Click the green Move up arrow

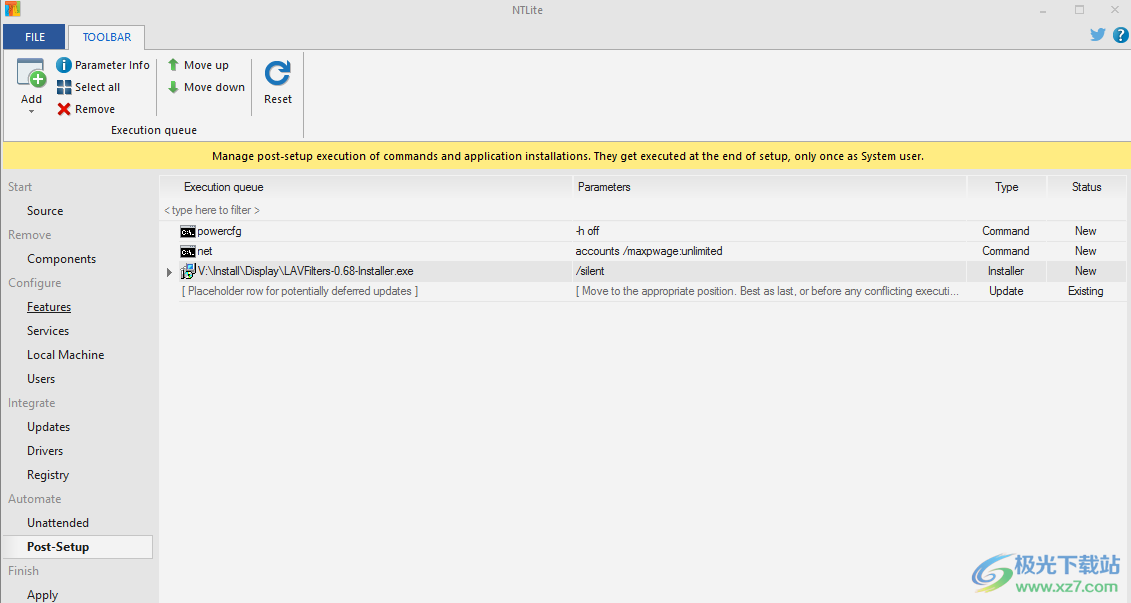(173, 65)
